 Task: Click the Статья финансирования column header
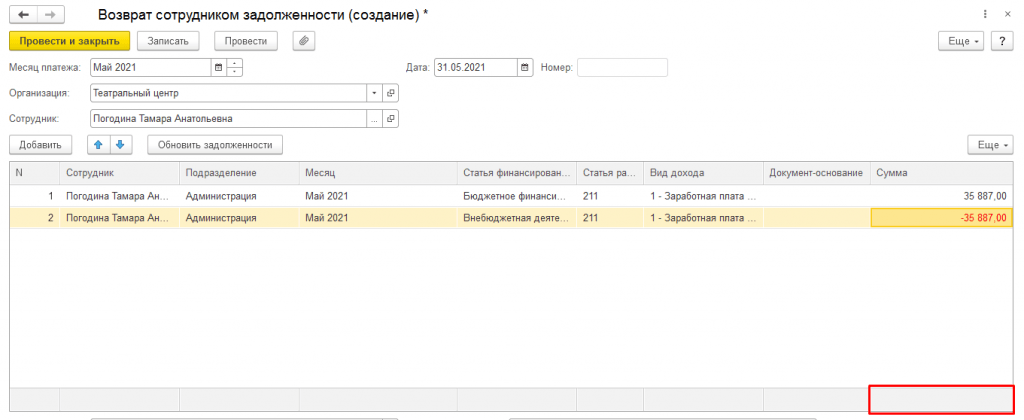point(517,173)
